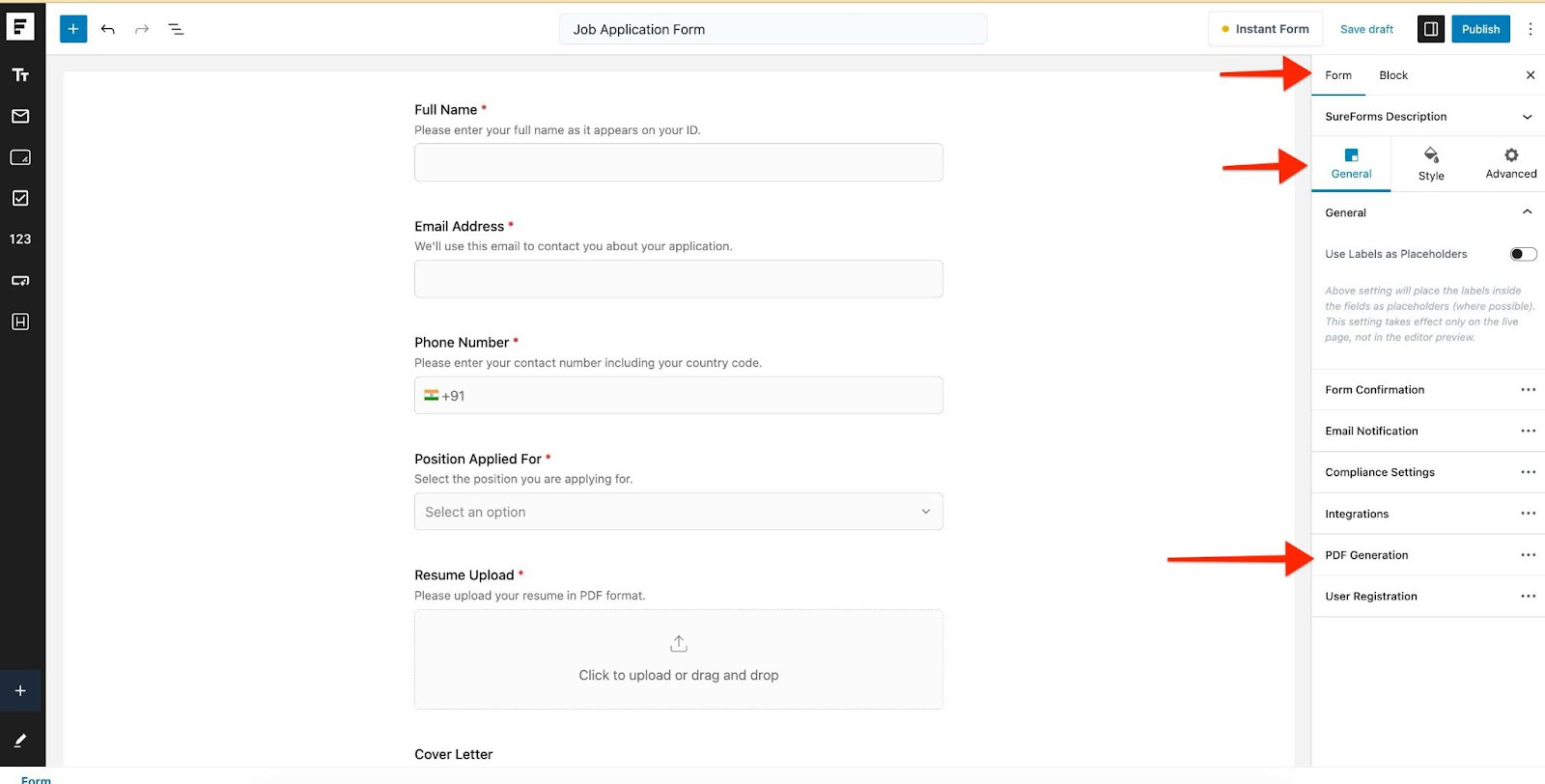Toggle Use Labels as Placeholders switch
Image resolution: width=1545 pixels, height=784 pixels.
(1523, 254)
